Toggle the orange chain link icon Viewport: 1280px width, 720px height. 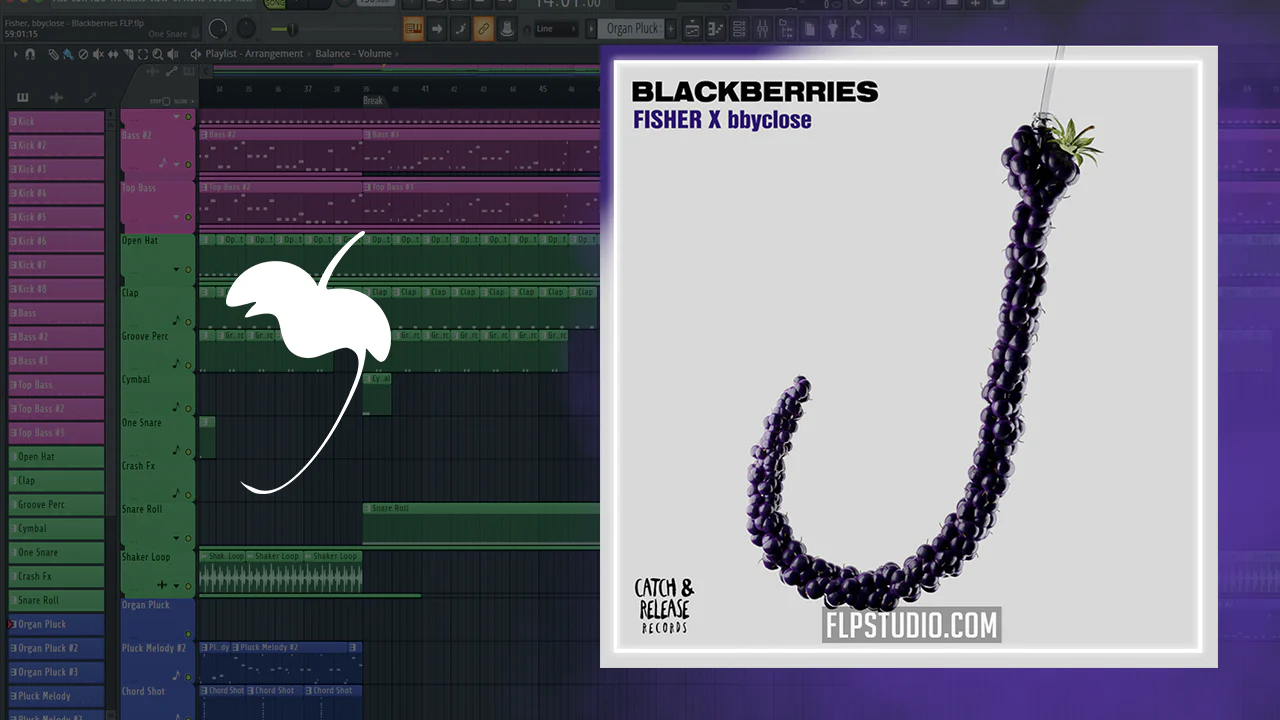[483, 29]
